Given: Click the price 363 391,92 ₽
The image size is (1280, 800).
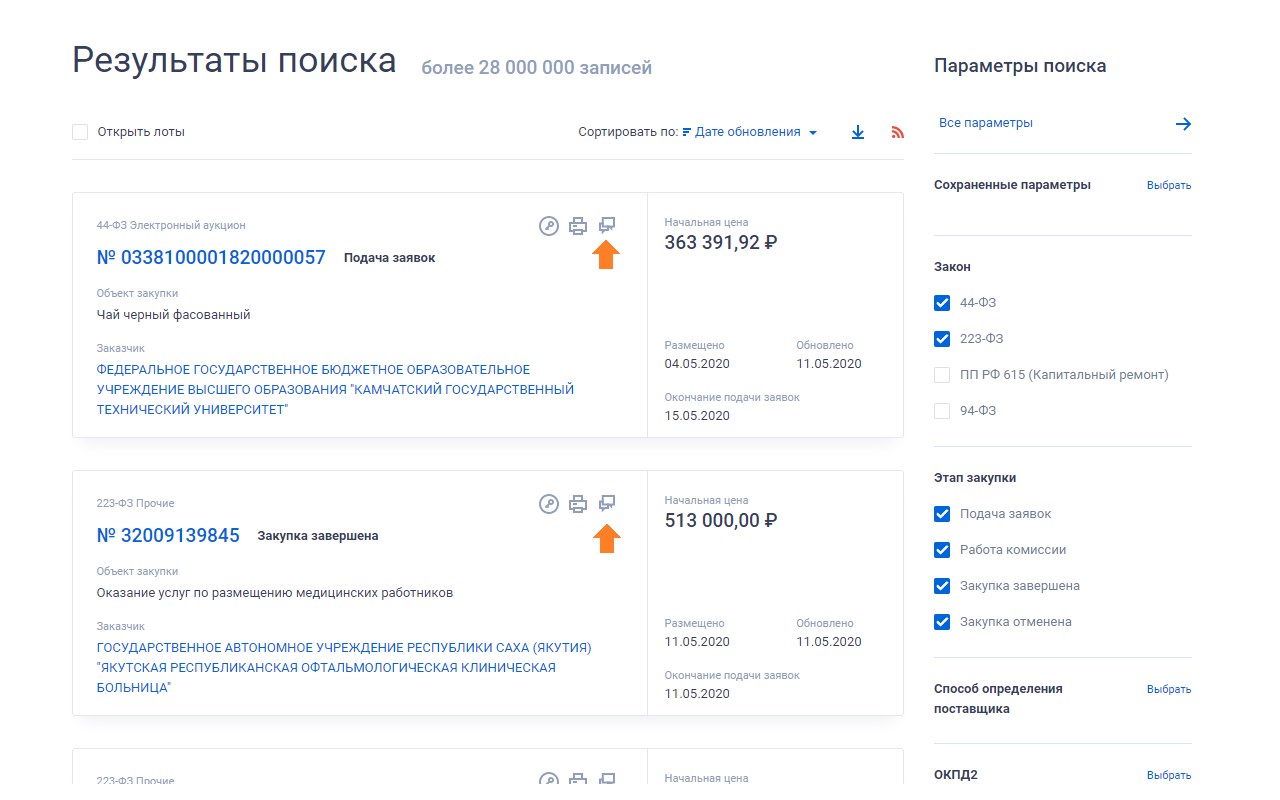Looking at the screenshot, I should pyautogui.click(x=721, y=243).
